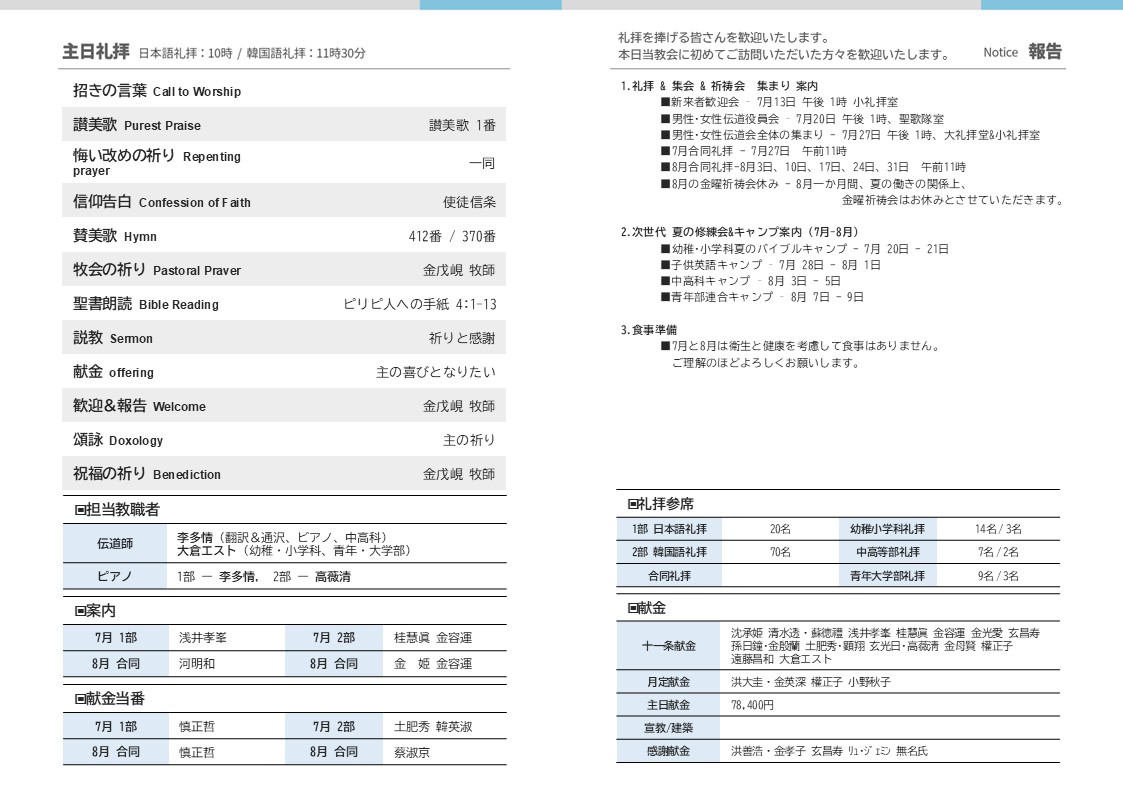Select the 十一条献金 label cell
The image size is (1123, 794).
(x=668, y=646)
